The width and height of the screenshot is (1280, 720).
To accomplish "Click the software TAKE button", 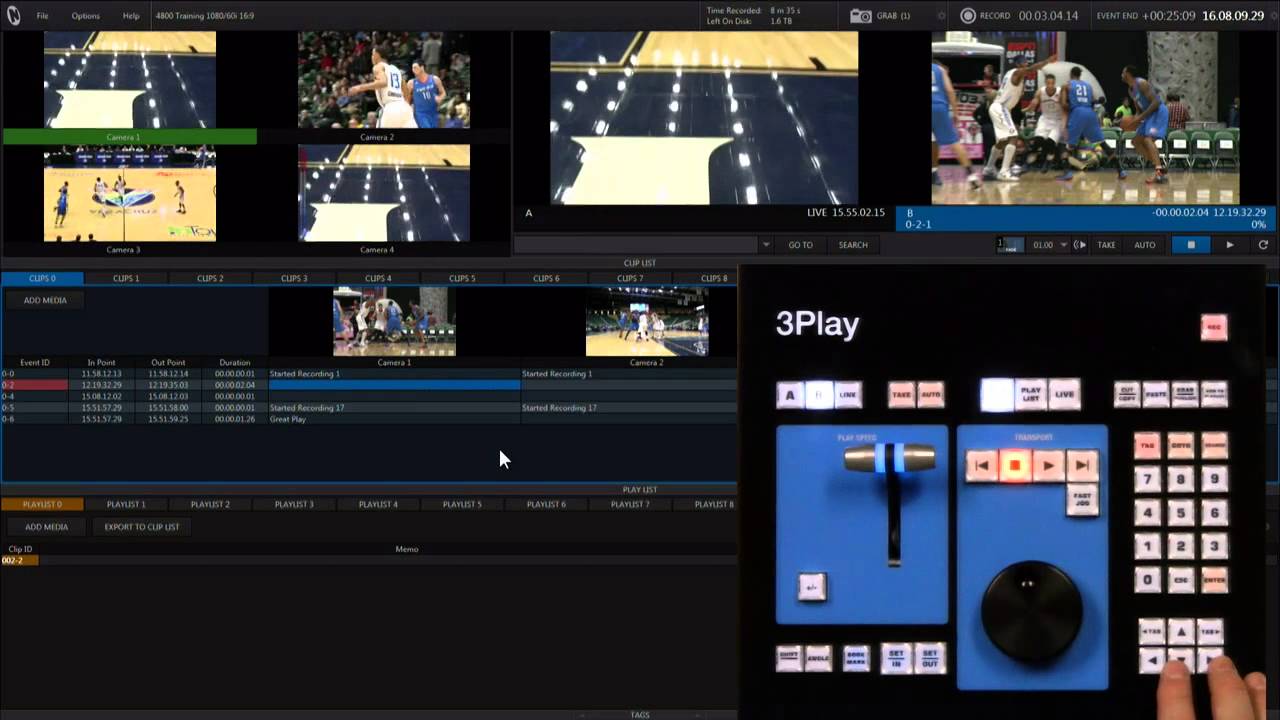I will click(1106, 245).
